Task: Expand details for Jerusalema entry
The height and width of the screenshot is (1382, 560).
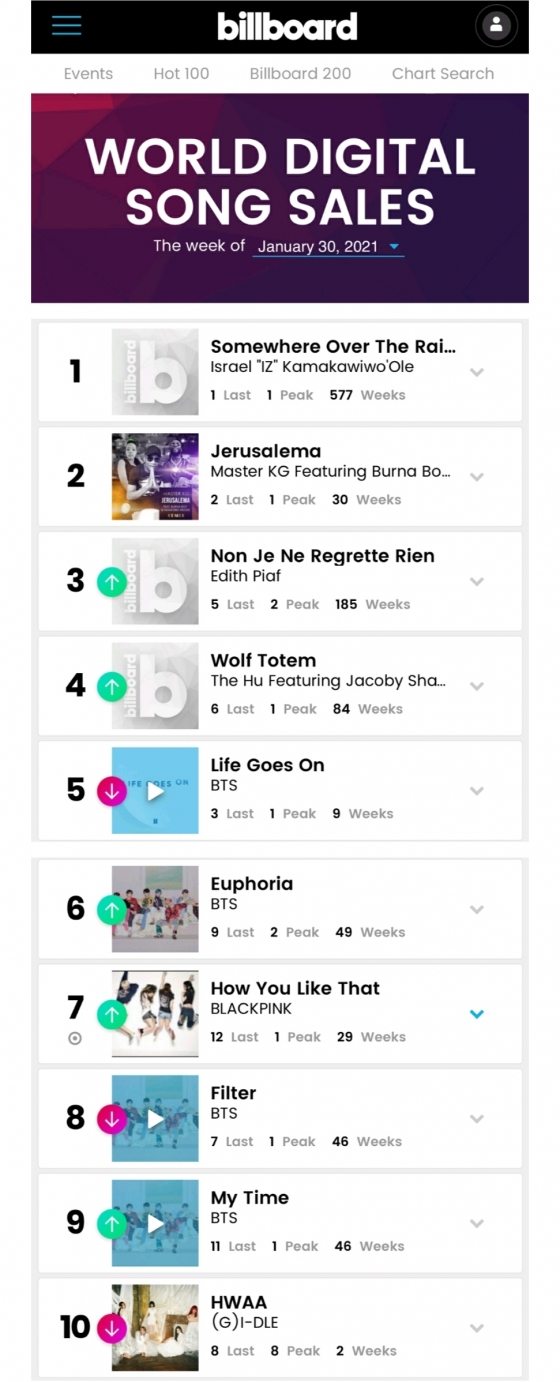Action: pyautogui.click(x=477, y=477)
